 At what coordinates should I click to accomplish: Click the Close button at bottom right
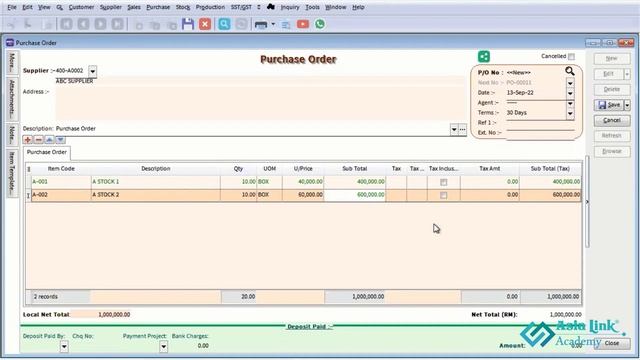pyautogui.click(x=612, y=343)
